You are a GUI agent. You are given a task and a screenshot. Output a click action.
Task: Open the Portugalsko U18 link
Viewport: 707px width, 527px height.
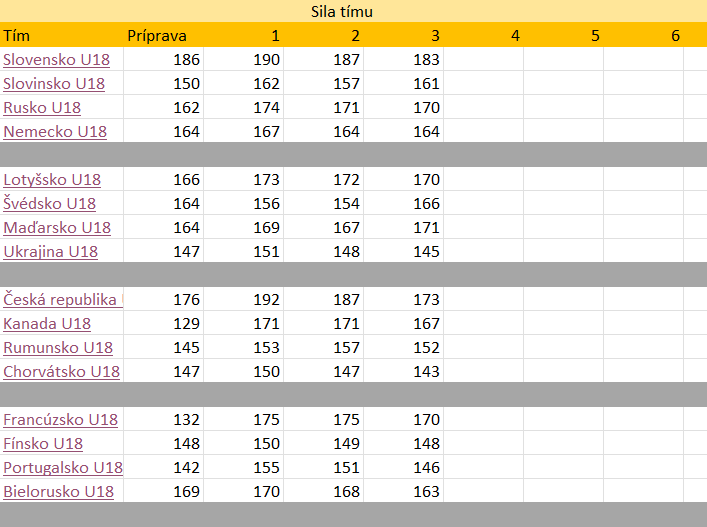pos(63,467)
